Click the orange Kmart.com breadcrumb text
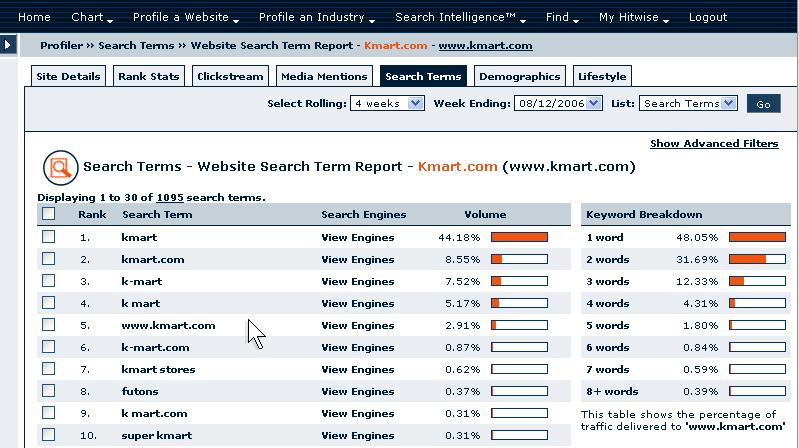Image resolution: width=799 pixels, height=448 pixels. pyautogui.click(x=395, y=45)
